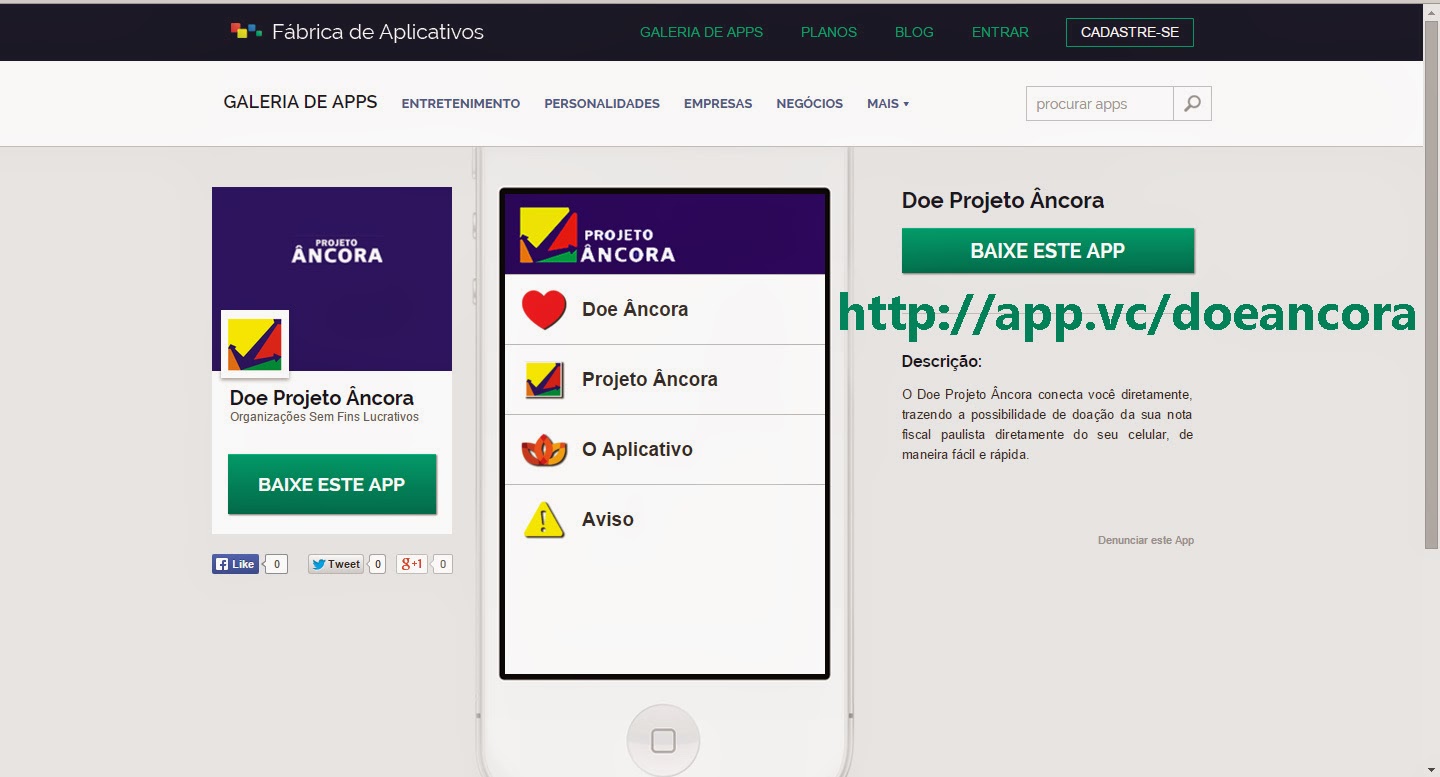Tap the Projeto Âncora menu row label
Viewport: 1440px width, 777px height.
(650, 380)
